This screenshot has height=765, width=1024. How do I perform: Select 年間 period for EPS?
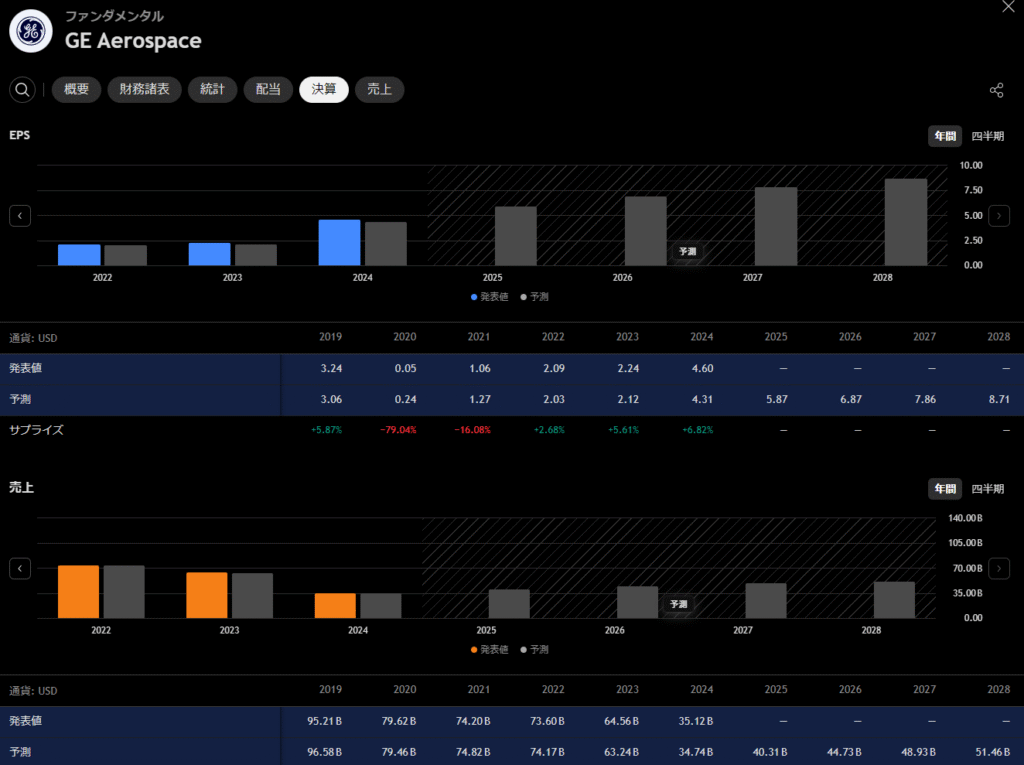tap(945, 136)
